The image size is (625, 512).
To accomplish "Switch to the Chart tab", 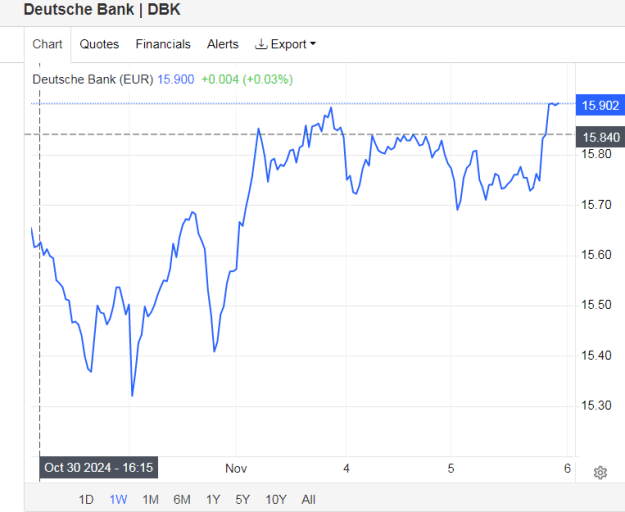I will pyautogui.click(x=47, y=44).
